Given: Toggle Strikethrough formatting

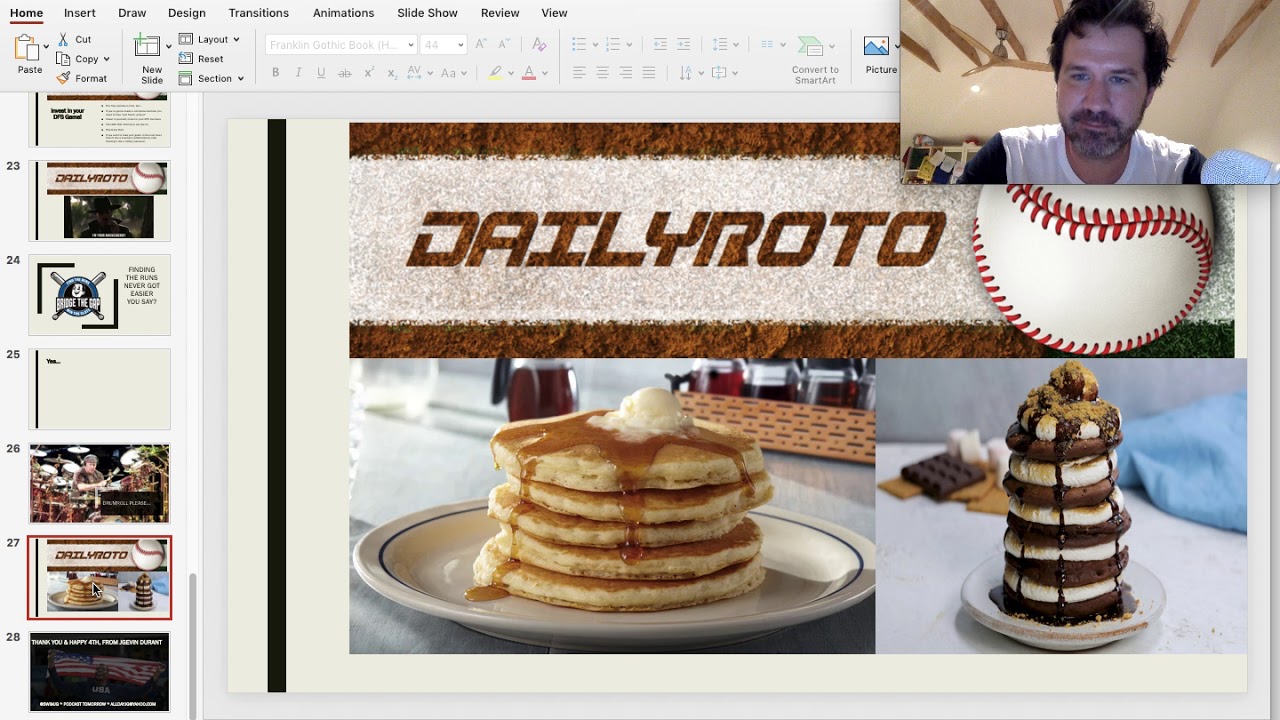Looking at the screenshot, I should tap(345, 73).
